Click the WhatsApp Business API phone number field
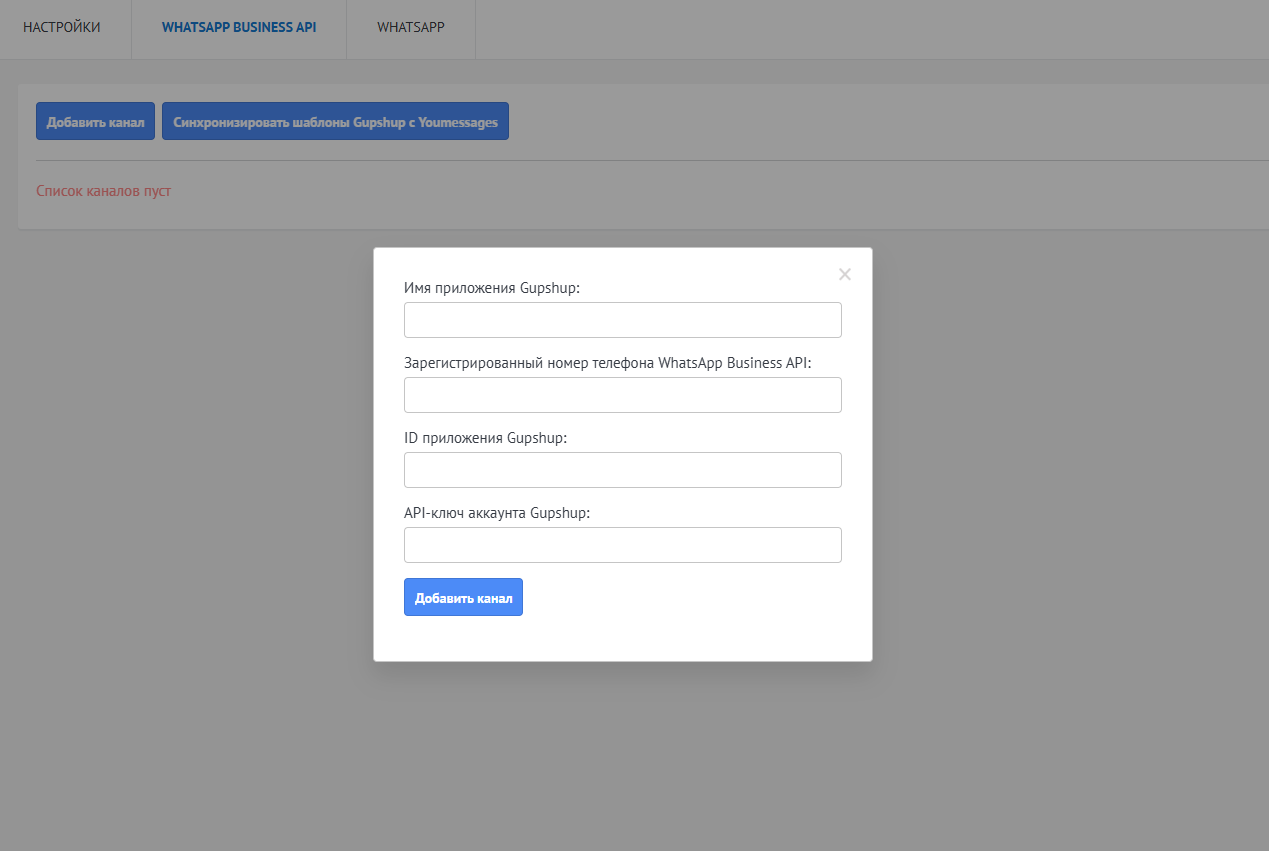Image resolution: width=1269 pixels, height=851 pixels. (x=622, y=395)
